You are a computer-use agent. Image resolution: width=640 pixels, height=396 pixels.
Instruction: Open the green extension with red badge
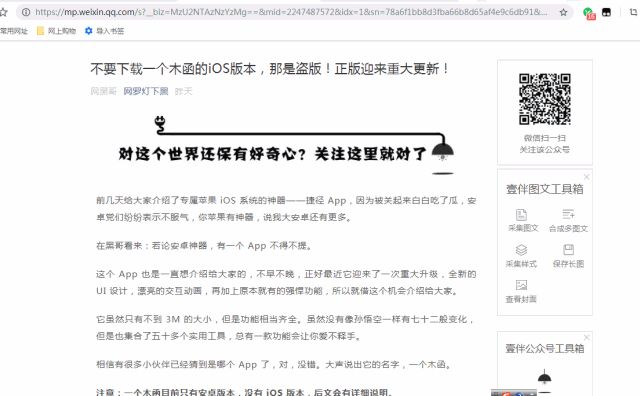tap(589, 13)
